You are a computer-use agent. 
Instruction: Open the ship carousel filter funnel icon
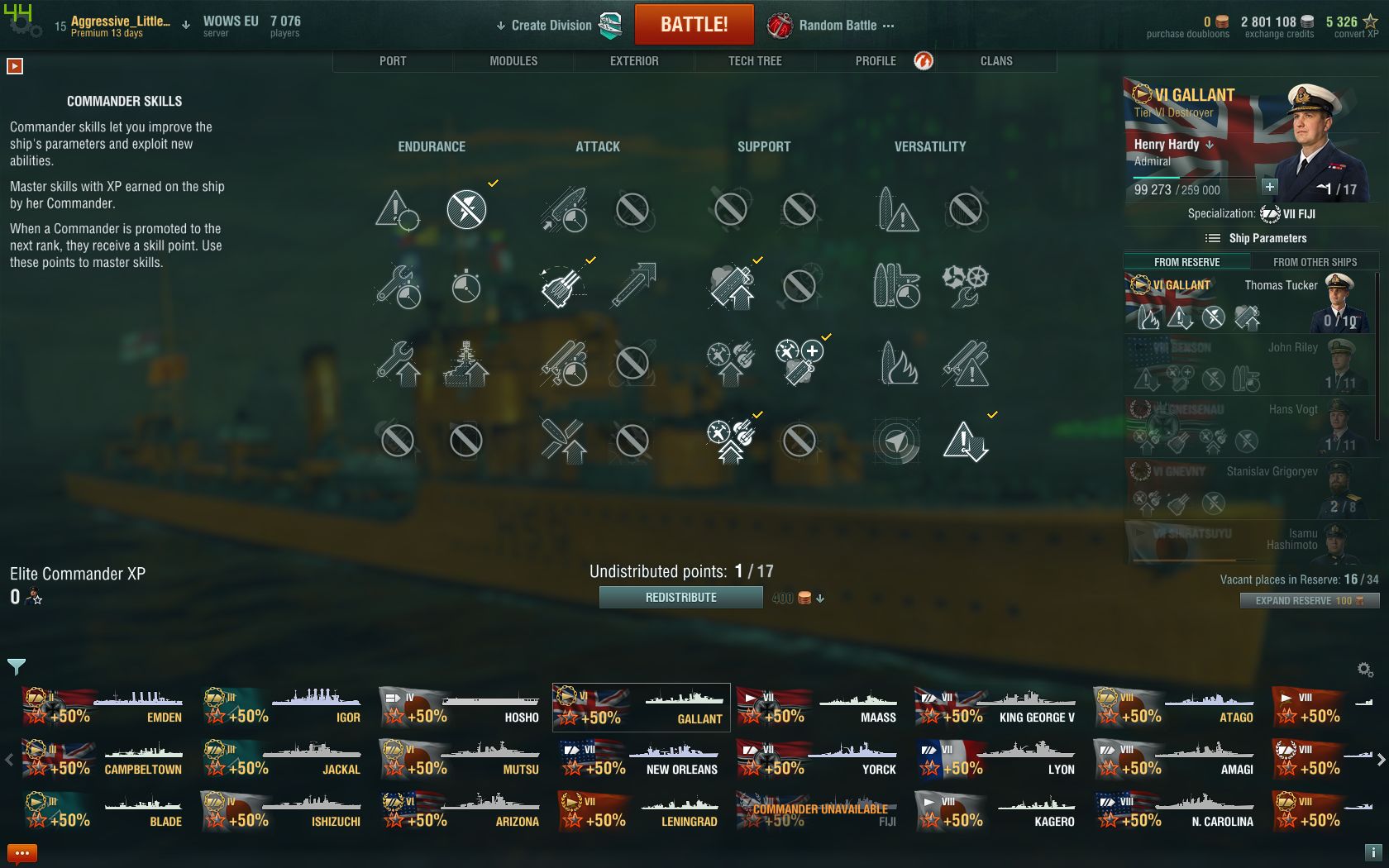click(x=17, y=665)
